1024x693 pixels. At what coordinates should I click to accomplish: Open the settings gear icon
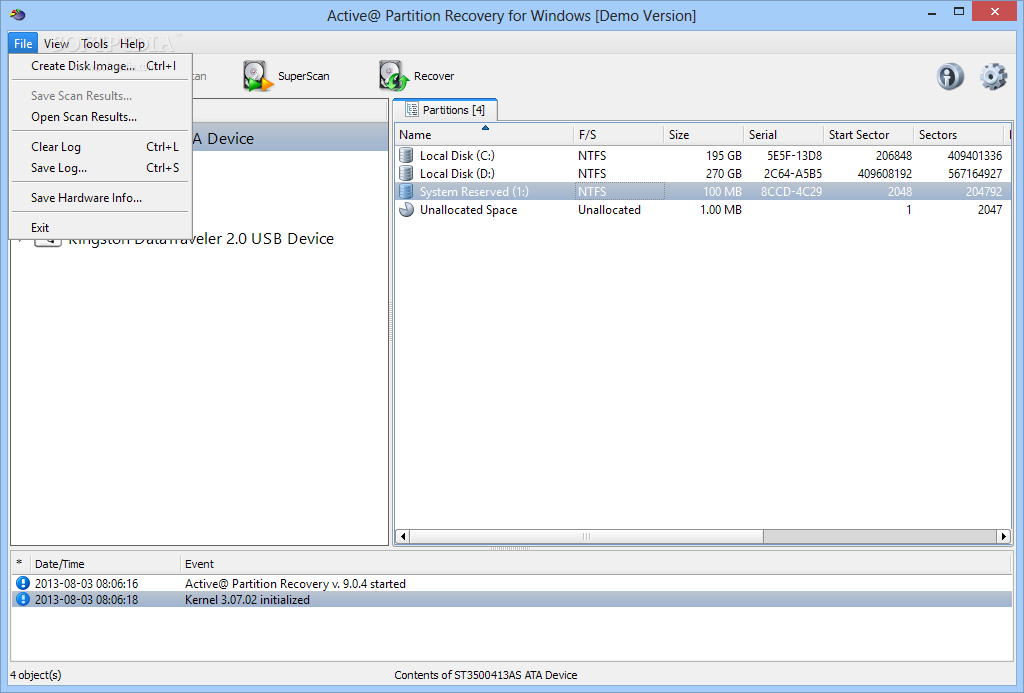tap(993, 76)
